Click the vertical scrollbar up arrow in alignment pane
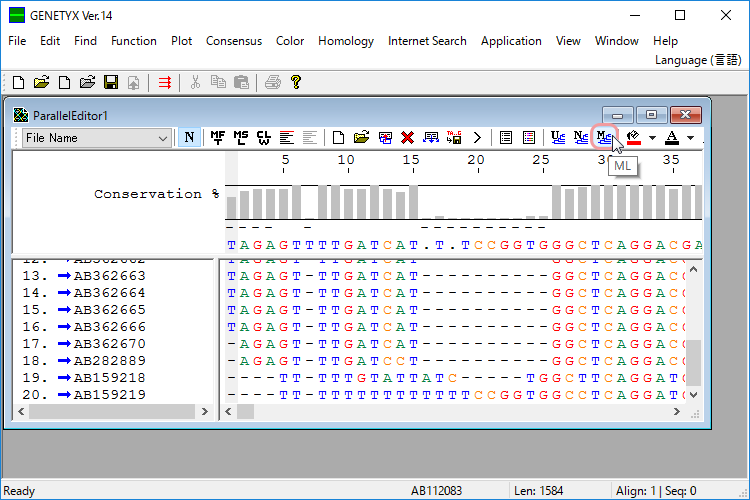750x500 pixels. click(x=694, y=269)
